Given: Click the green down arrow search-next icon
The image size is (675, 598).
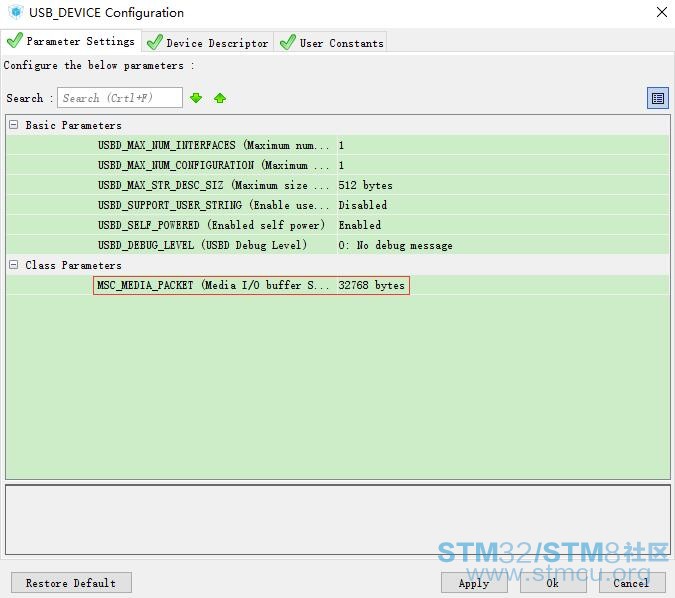Looking at the screenshot, I should pyautogui.click(x=196, y=98).
